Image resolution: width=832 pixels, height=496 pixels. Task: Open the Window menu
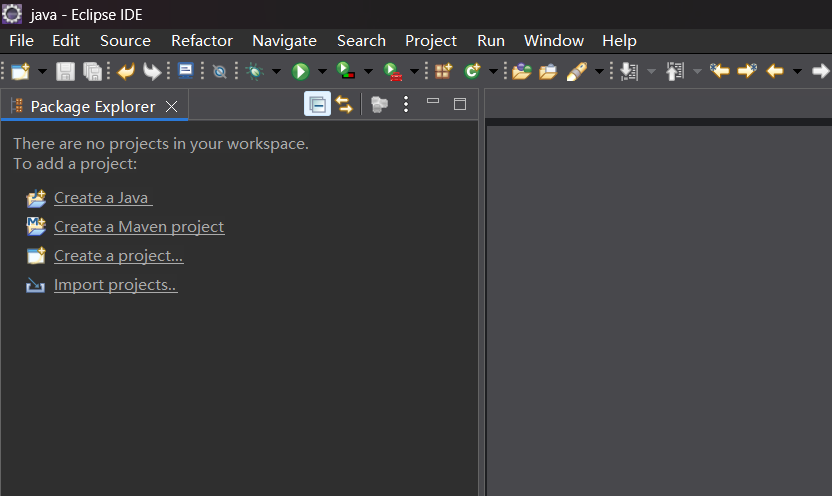coord(553,41)
